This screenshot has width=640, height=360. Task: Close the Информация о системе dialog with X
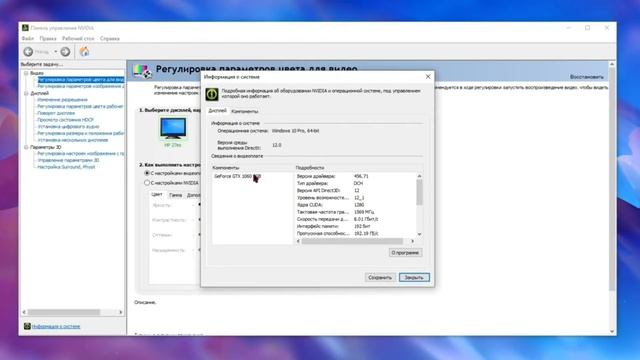[428, 77]
